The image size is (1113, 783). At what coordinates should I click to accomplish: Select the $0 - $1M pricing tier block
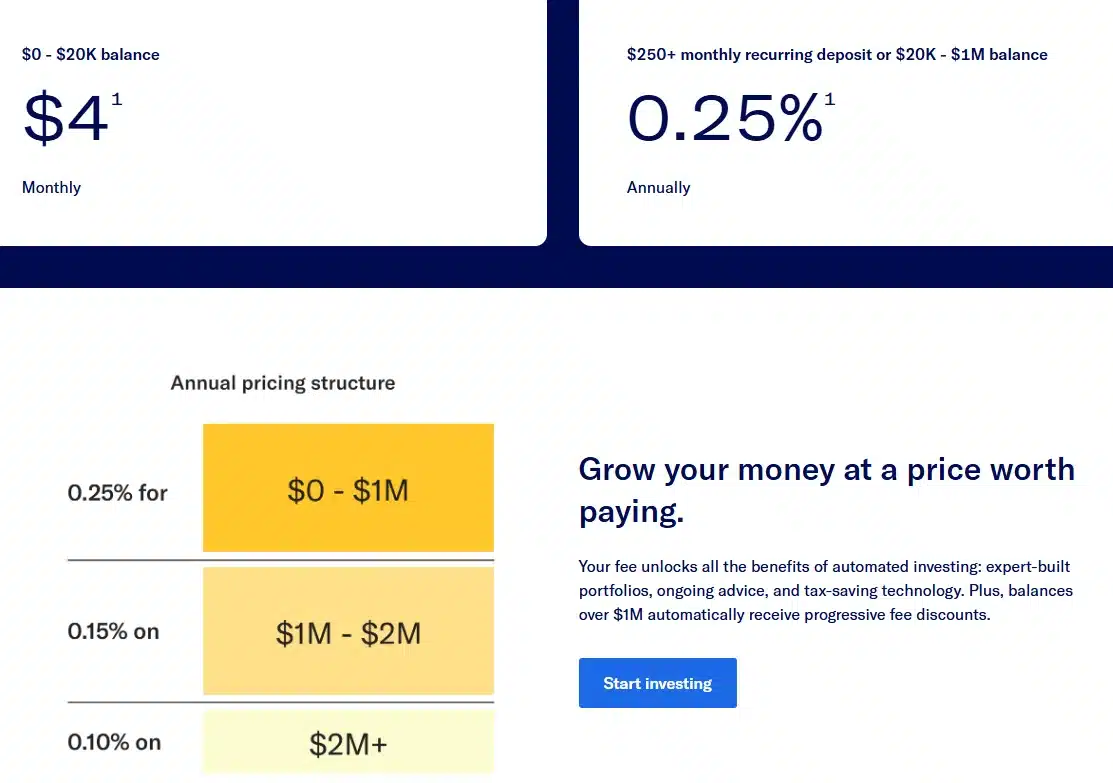(348, 488)
